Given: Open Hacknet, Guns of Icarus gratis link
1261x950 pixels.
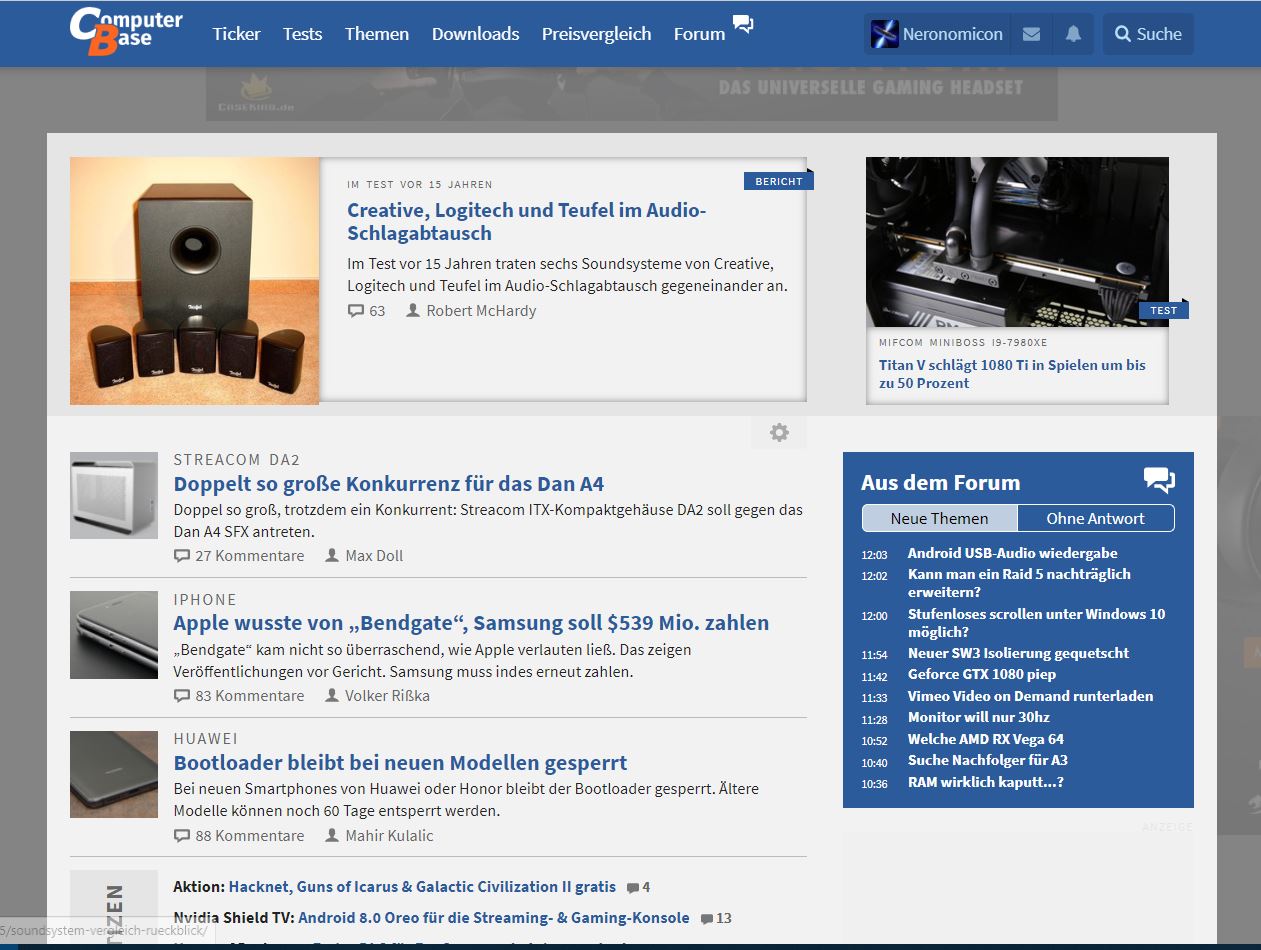Looking at the screenshot, I should 422,887.
